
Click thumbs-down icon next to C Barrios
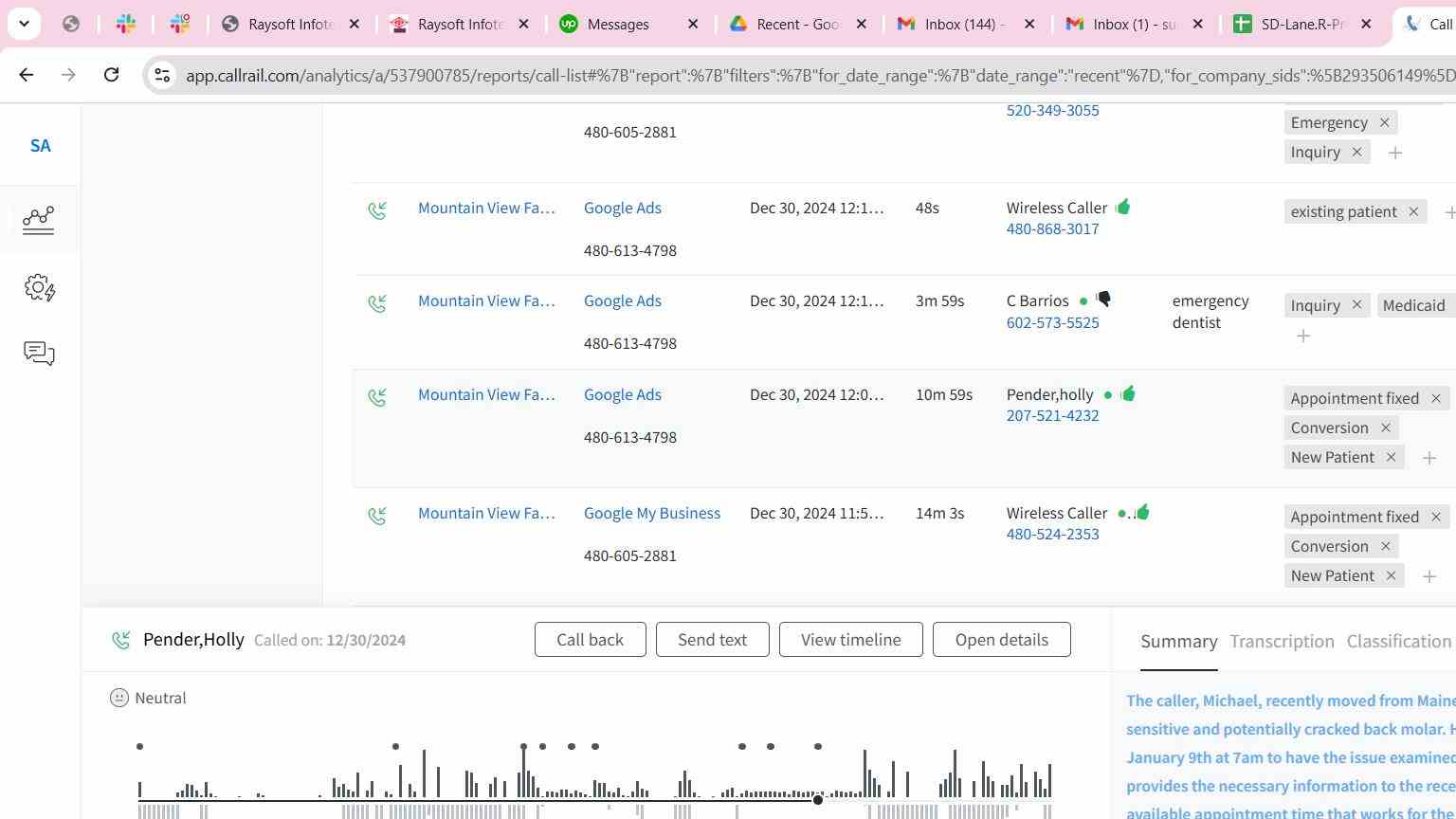(1103, 300)
